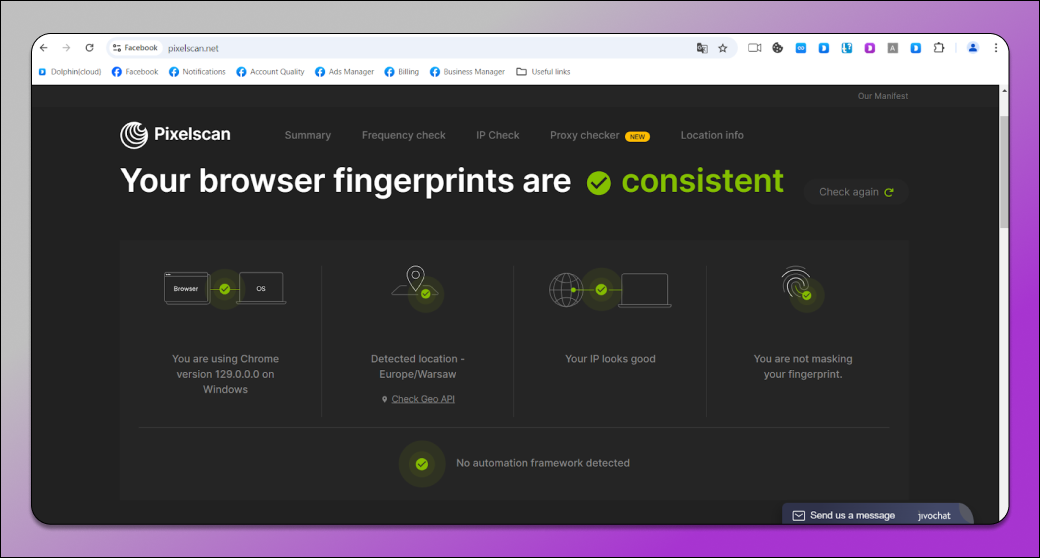The image size is (1040, 558).
Task: Click the Pixelscan logo
Action: pyautogui.click(x=176, y=135)
